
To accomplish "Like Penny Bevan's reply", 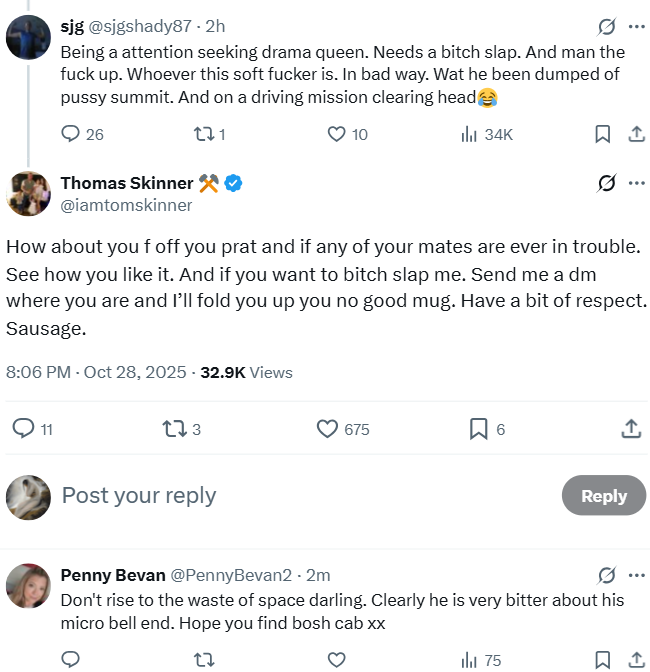I will coord(336,660).
